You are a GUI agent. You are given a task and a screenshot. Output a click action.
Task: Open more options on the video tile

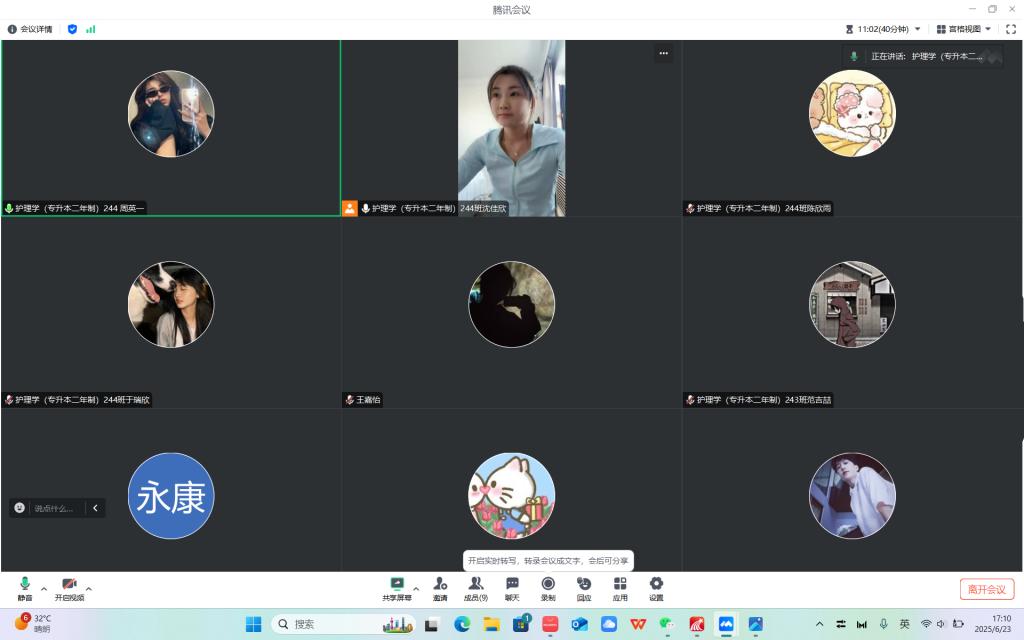[663, 53]
